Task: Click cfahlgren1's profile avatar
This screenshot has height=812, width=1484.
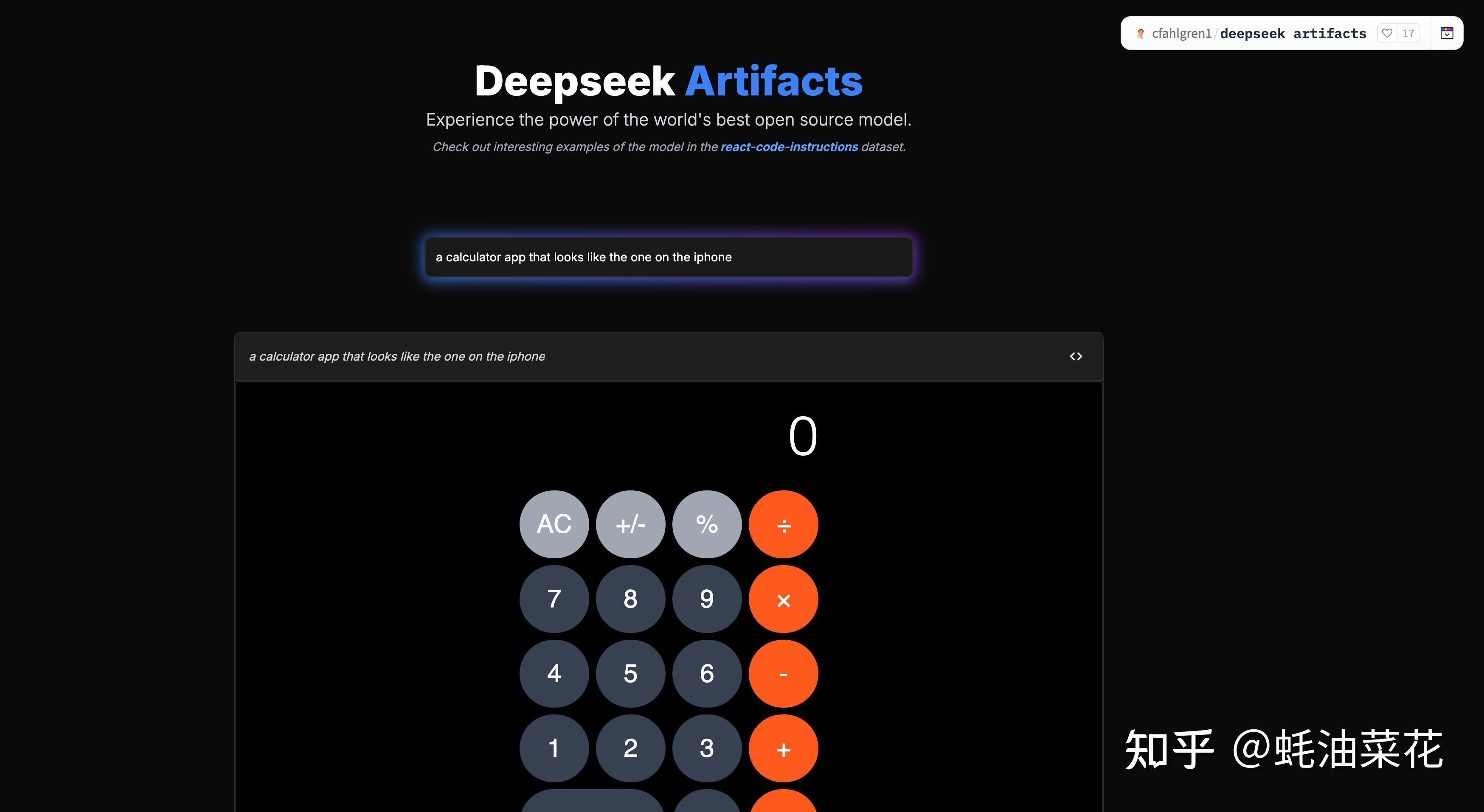Action: (x=1140, y=33)
